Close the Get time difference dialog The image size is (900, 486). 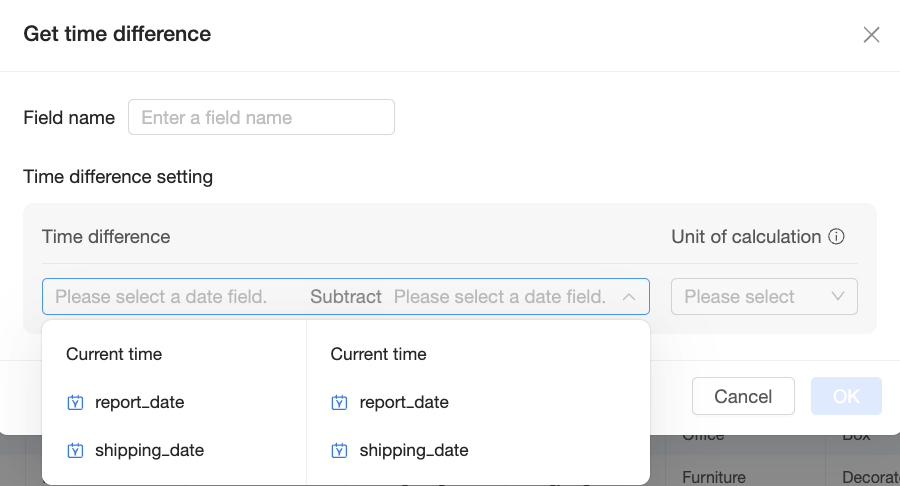[x=871, y=35]
